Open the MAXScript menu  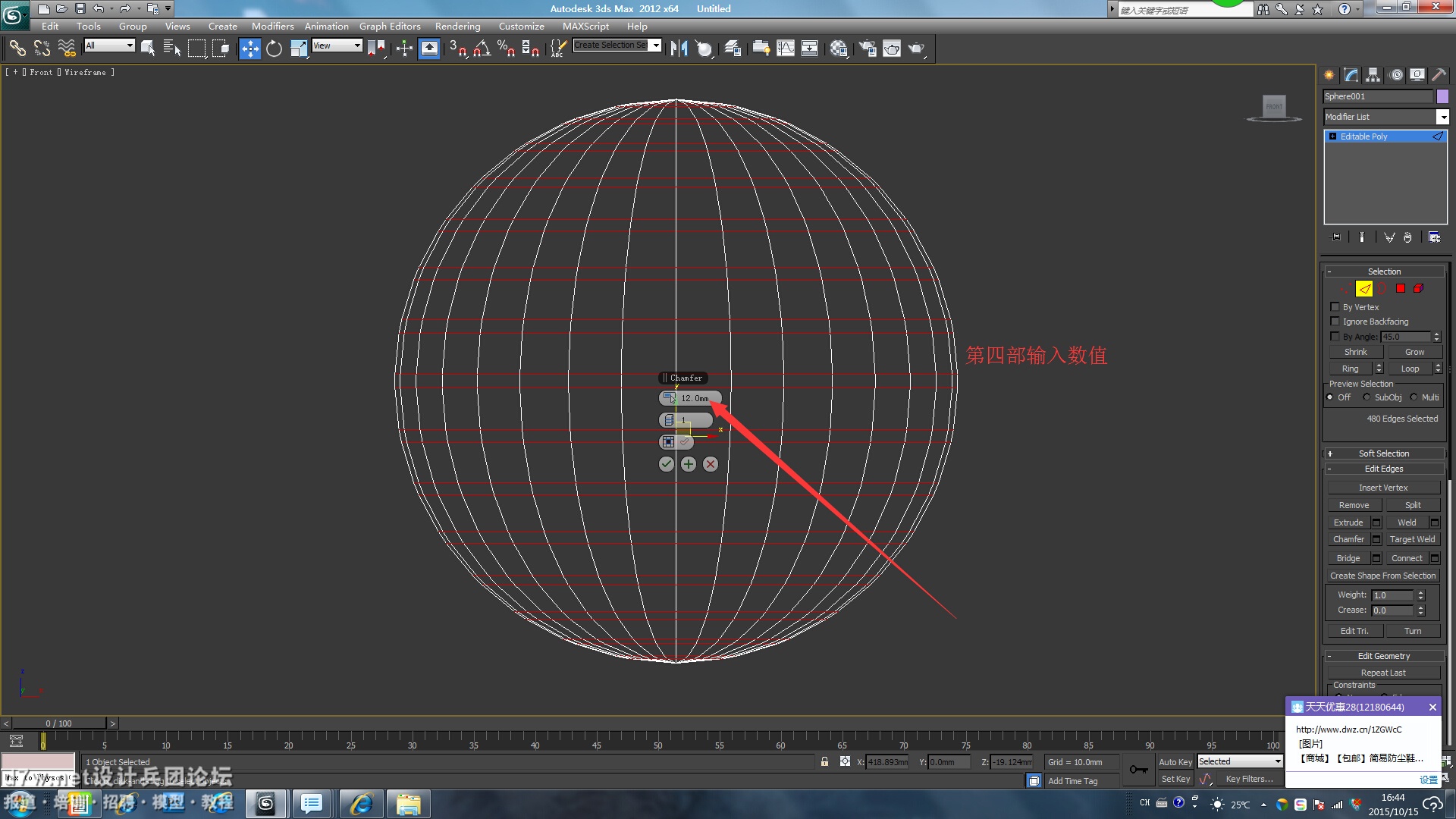click(585, 26)
